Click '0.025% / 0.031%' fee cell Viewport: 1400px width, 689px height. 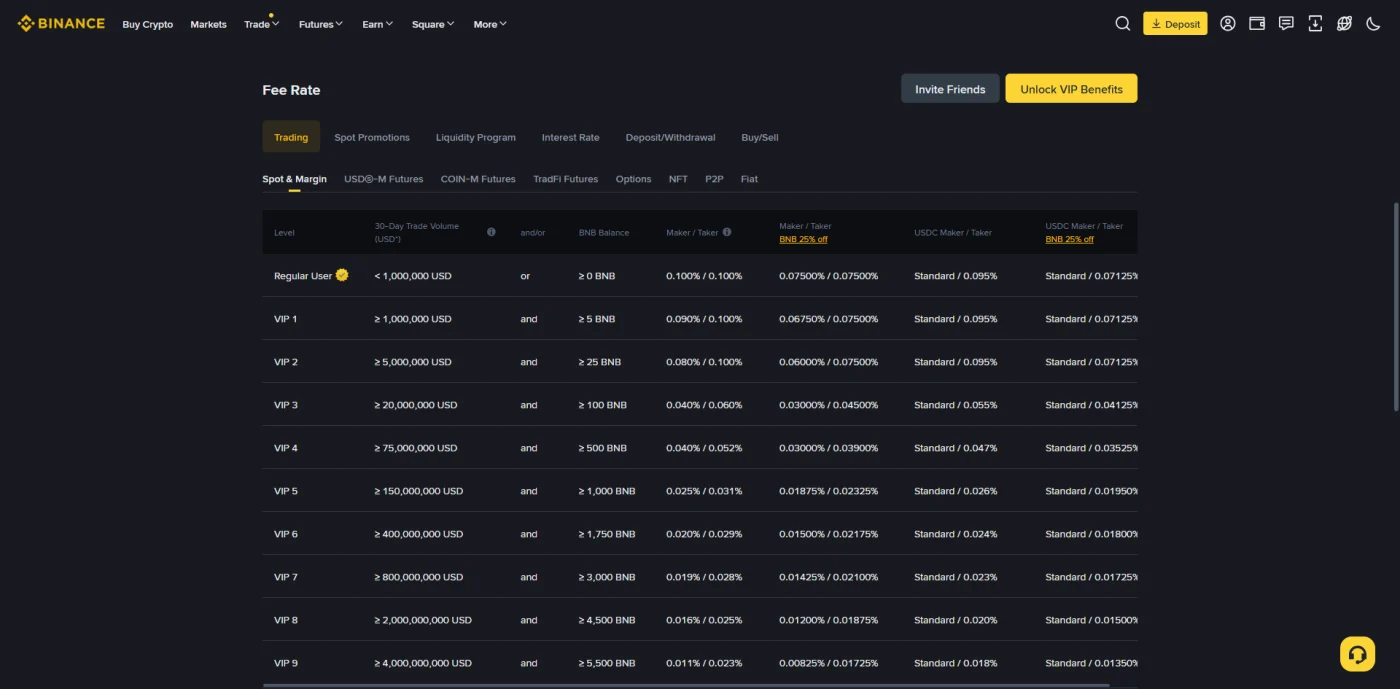coord(704,491)
